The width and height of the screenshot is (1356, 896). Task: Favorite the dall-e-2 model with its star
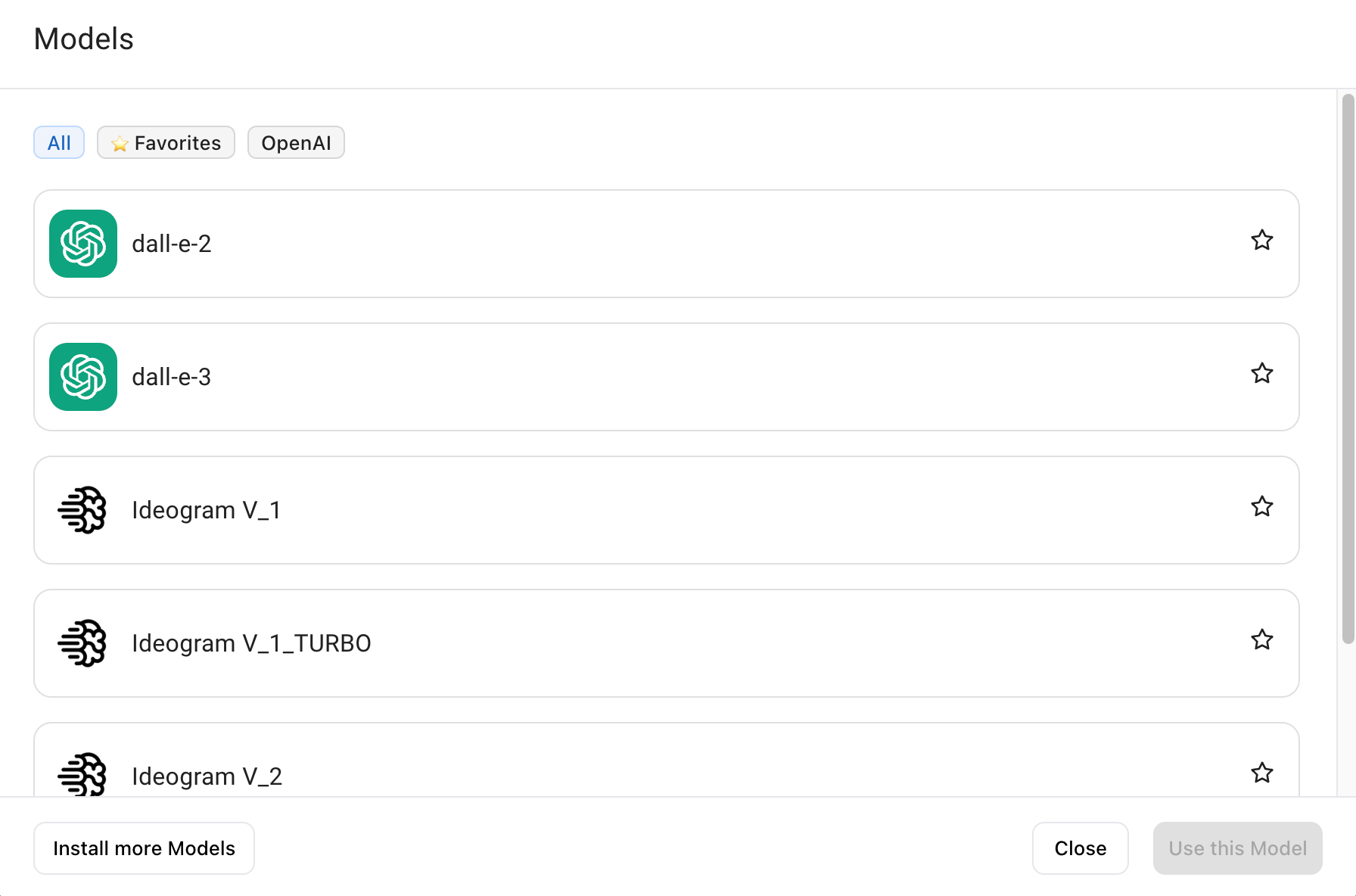click(x=1261, y=241)
